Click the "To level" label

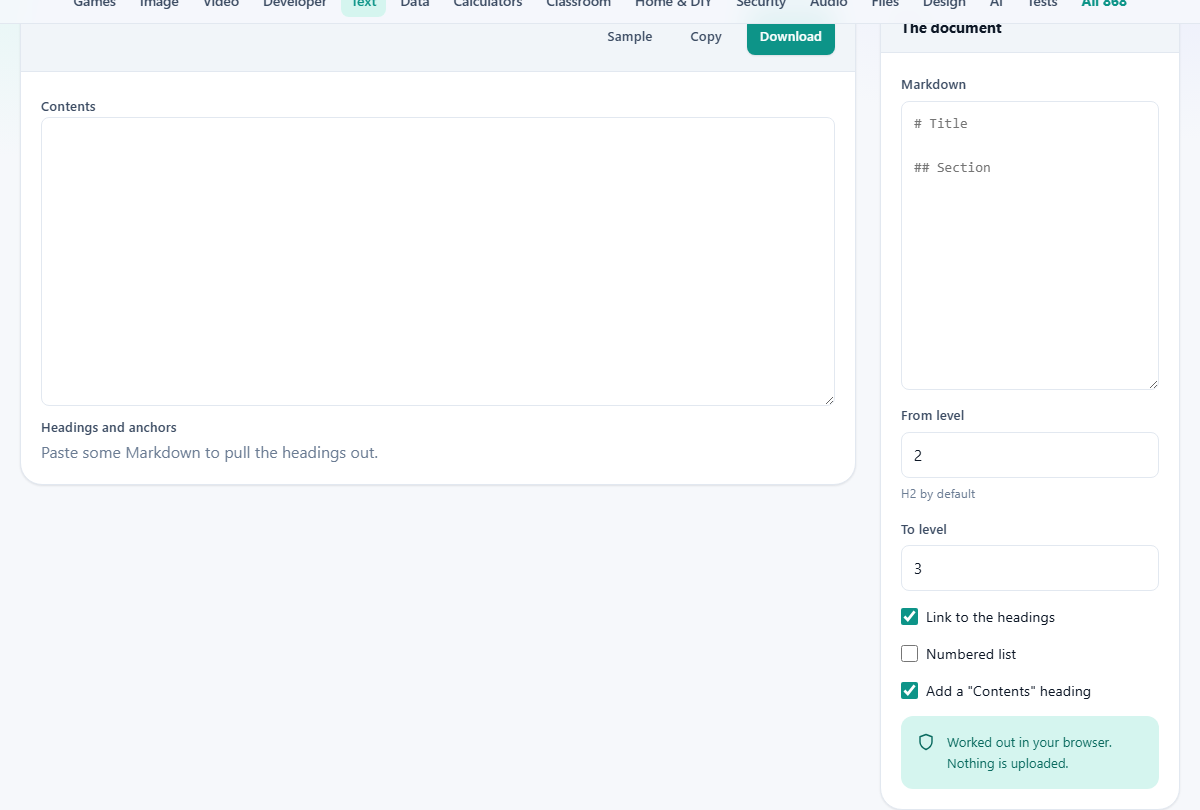(924, 529)
